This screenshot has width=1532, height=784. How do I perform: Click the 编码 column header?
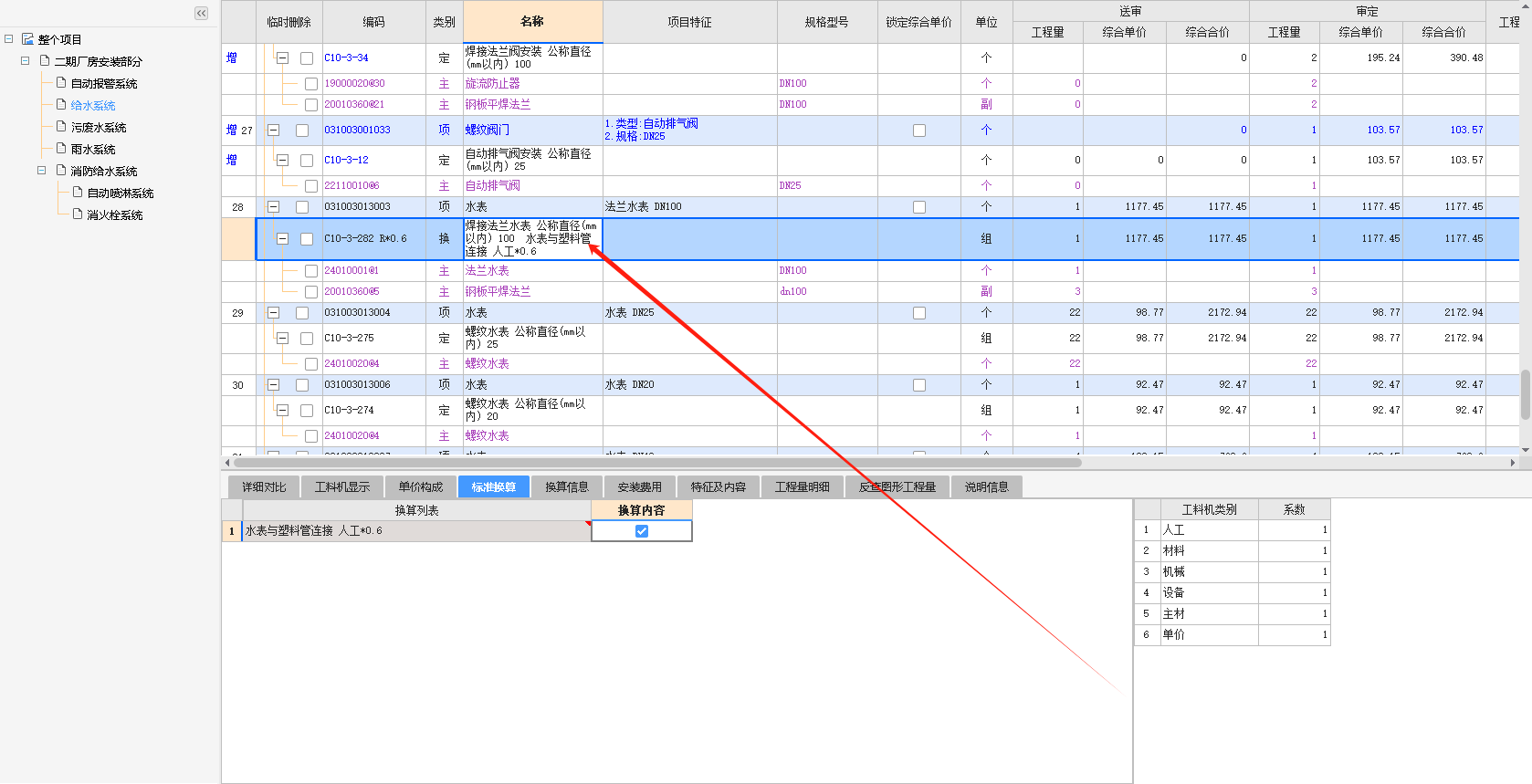pos(373,22)
